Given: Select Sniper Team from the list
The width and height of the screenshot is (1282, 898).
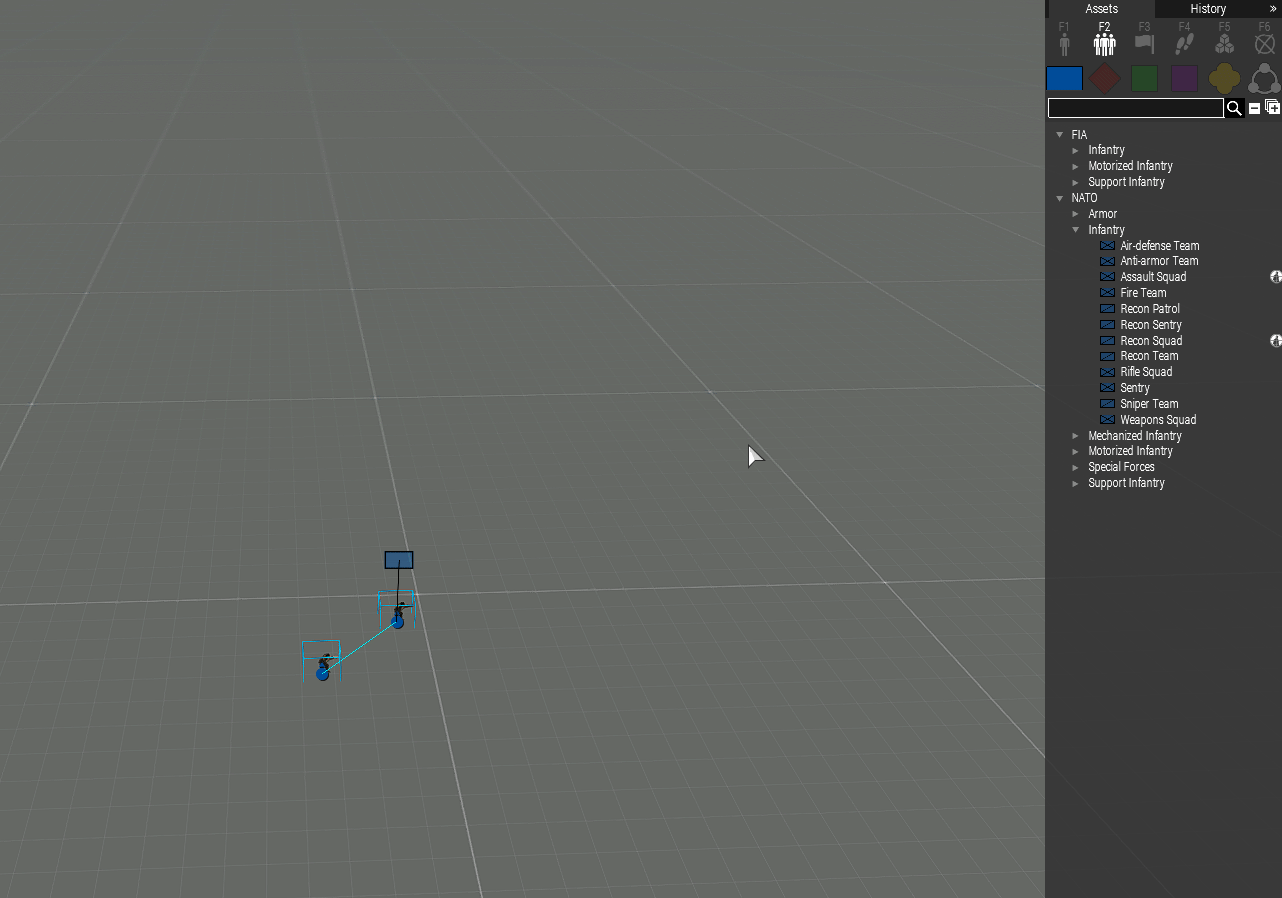Looking at the screenshot, I should [1148, 404].
